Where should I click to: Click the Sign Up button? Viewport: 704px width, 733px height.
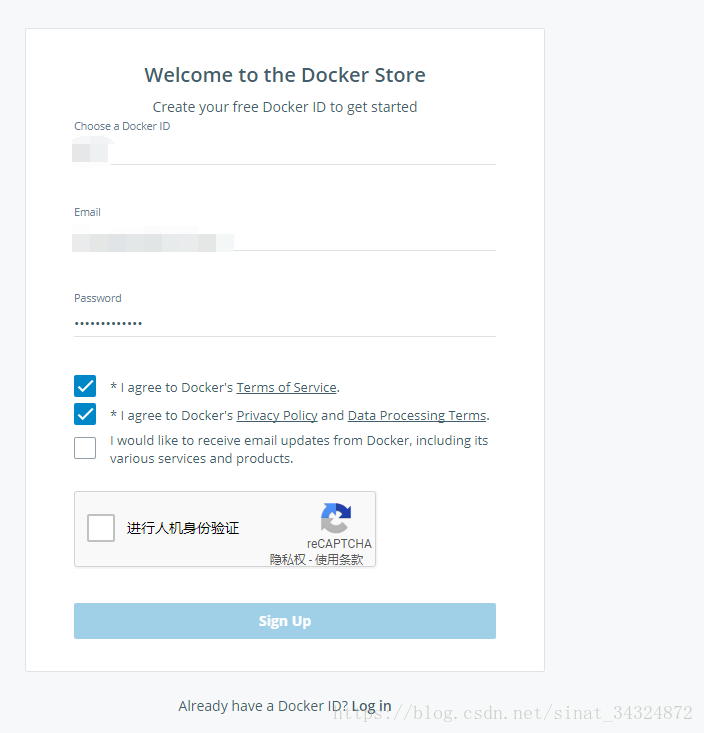[x=285, y=621]
